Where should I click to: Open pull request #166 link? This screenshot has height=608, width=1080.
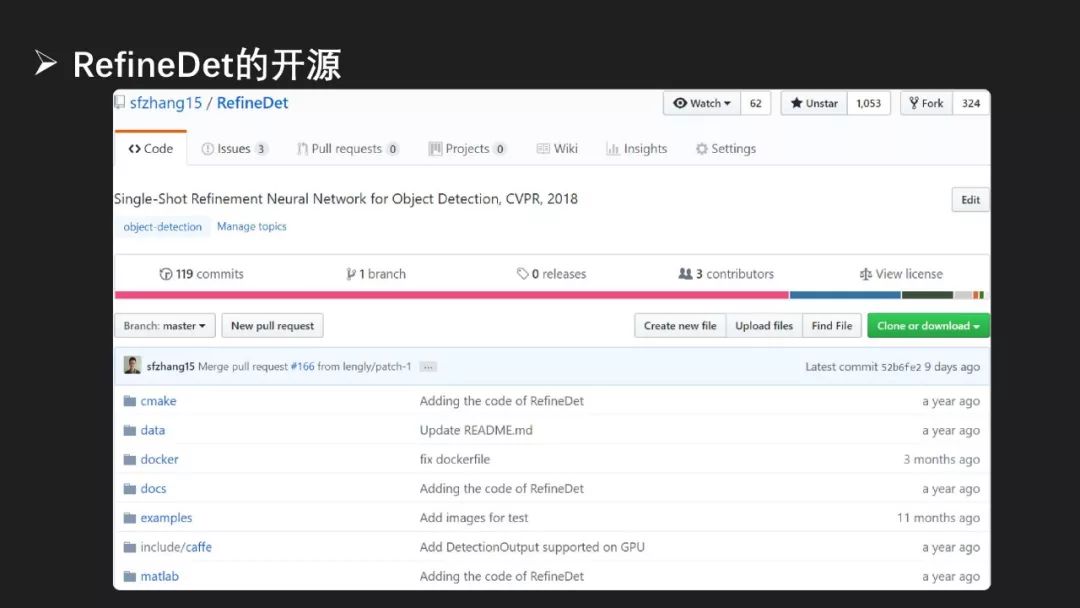tap(302, 366)
